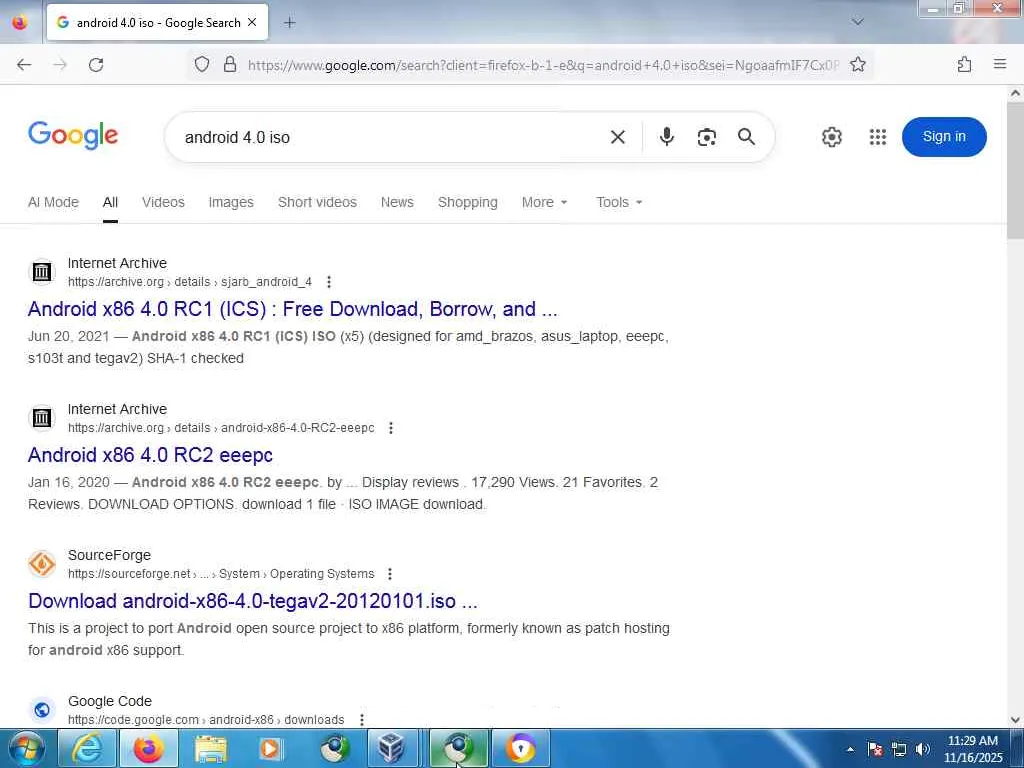Viewport: 1024px width, 768px height.
Task: Open more options for sjarb_android_4 result
Action: pyautogui.click(x=329, y=282)
